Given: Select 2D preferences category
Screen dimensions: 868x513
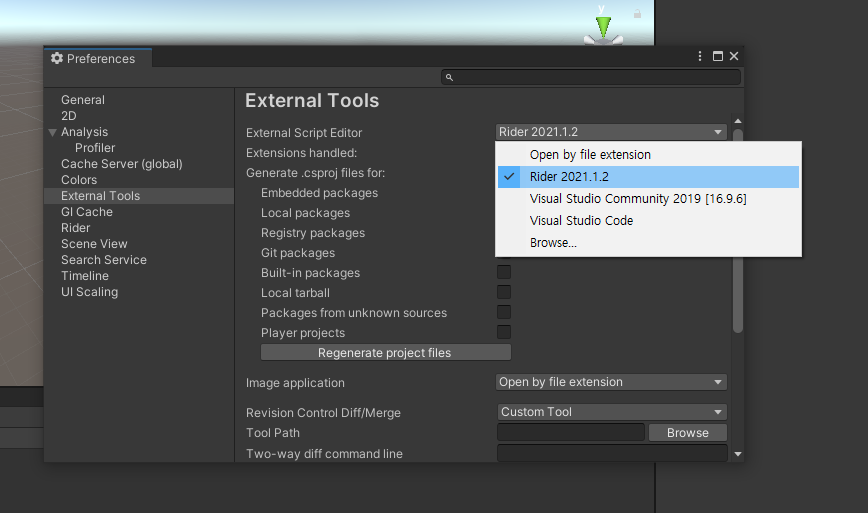Looking at the screenshot, I should [x=69, y=116].
